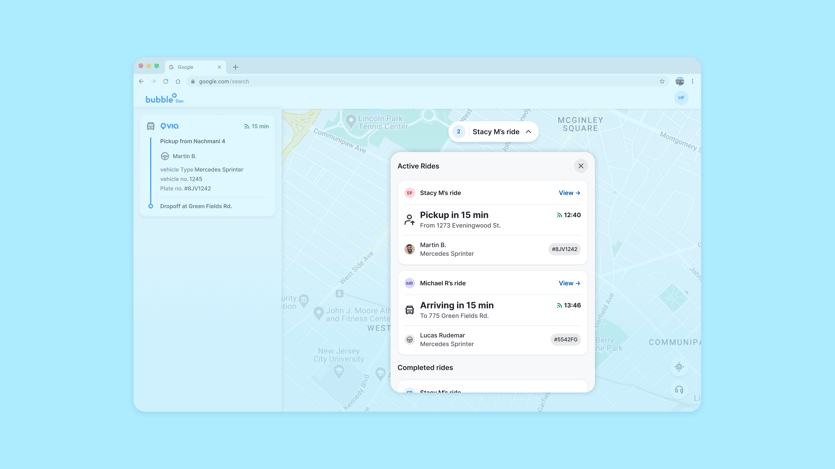The width and height of the screenshot is (835, 469).
Task: Click the bus icon in Via card
Action: pyautogui.click(x=151, y=127)
